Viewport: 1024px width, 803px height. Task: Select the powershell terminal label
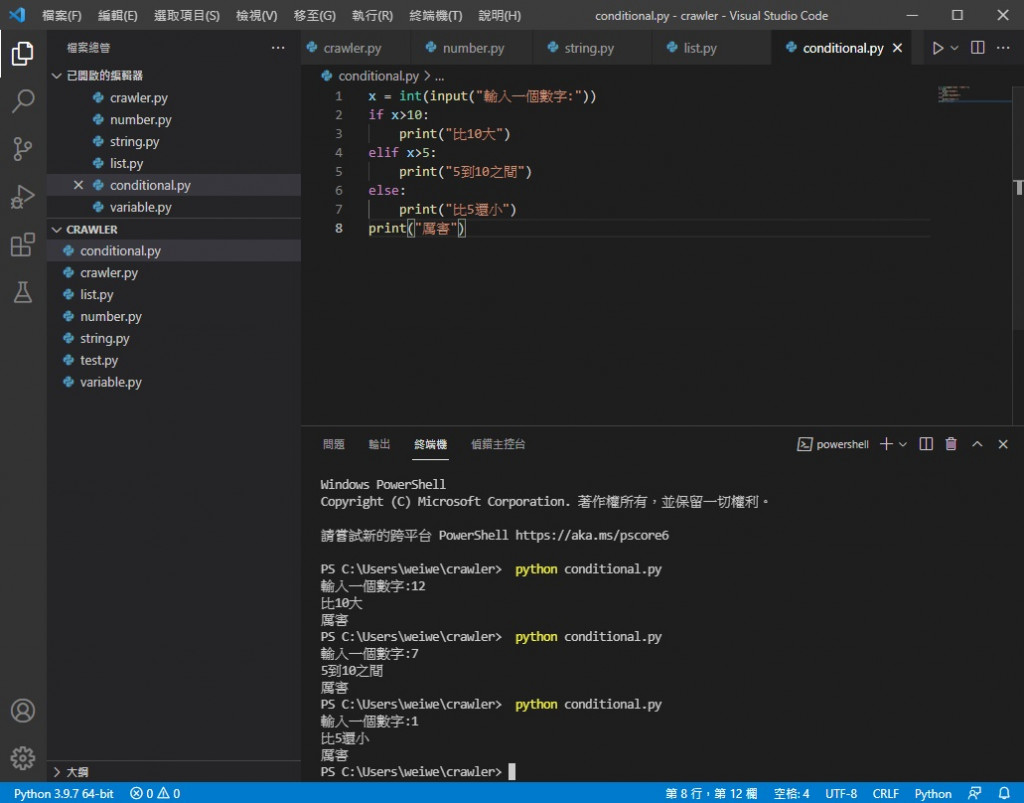pyautogui.click(x=833, y=444)
